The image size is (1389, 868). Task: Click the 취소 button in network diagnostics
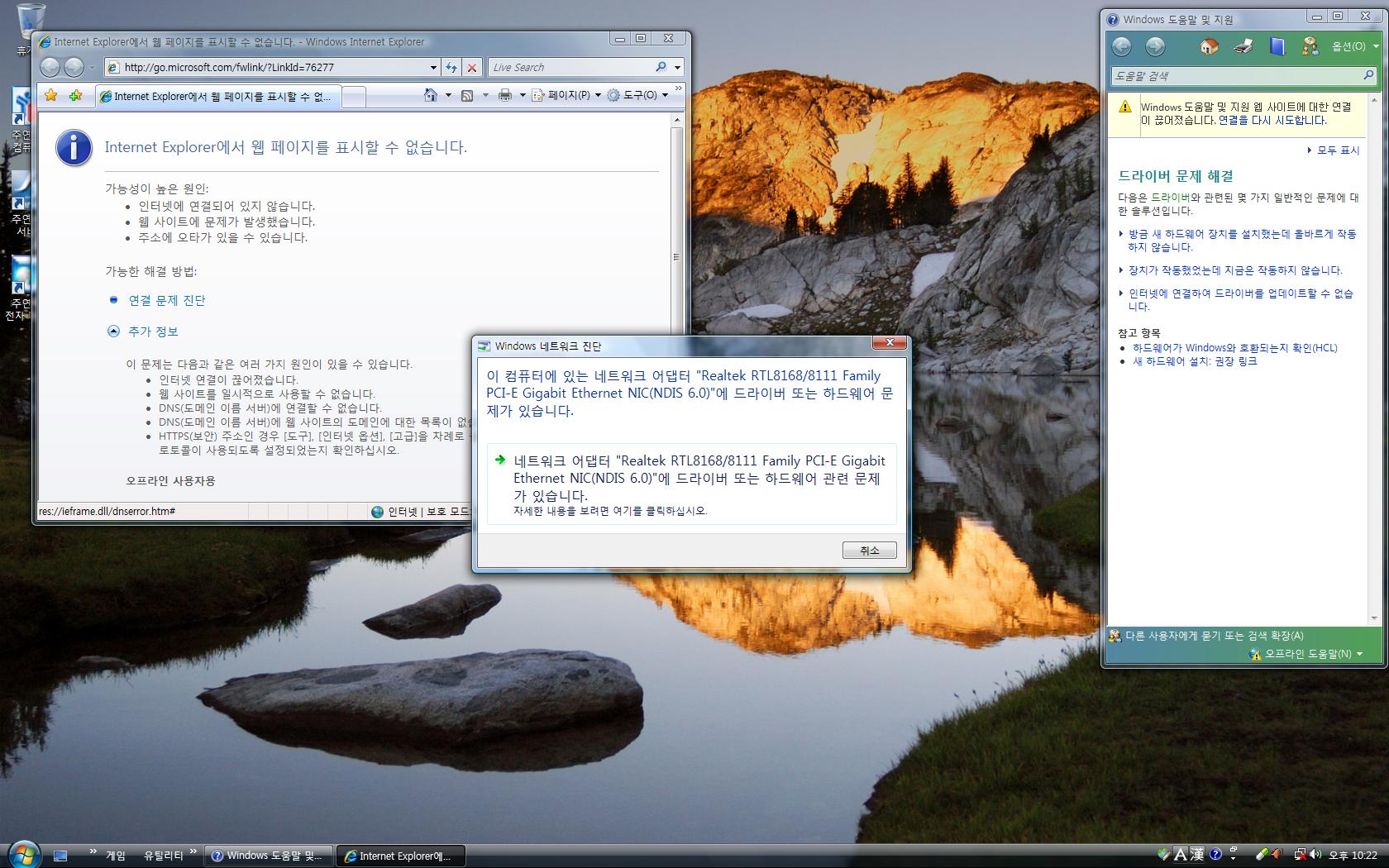coord(869,551)
